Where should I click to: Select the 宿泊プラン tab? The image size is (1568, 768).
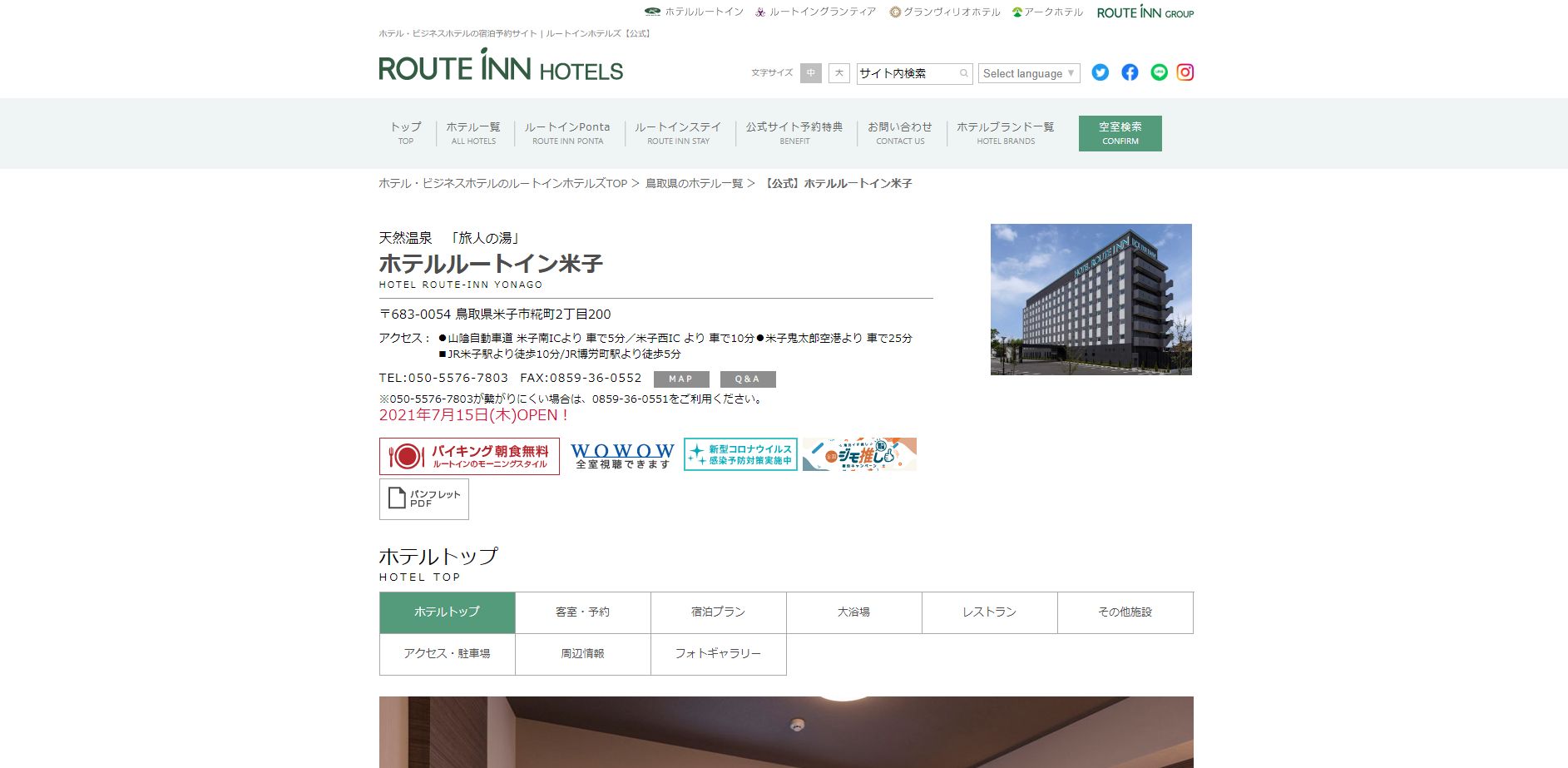(719, 612)
